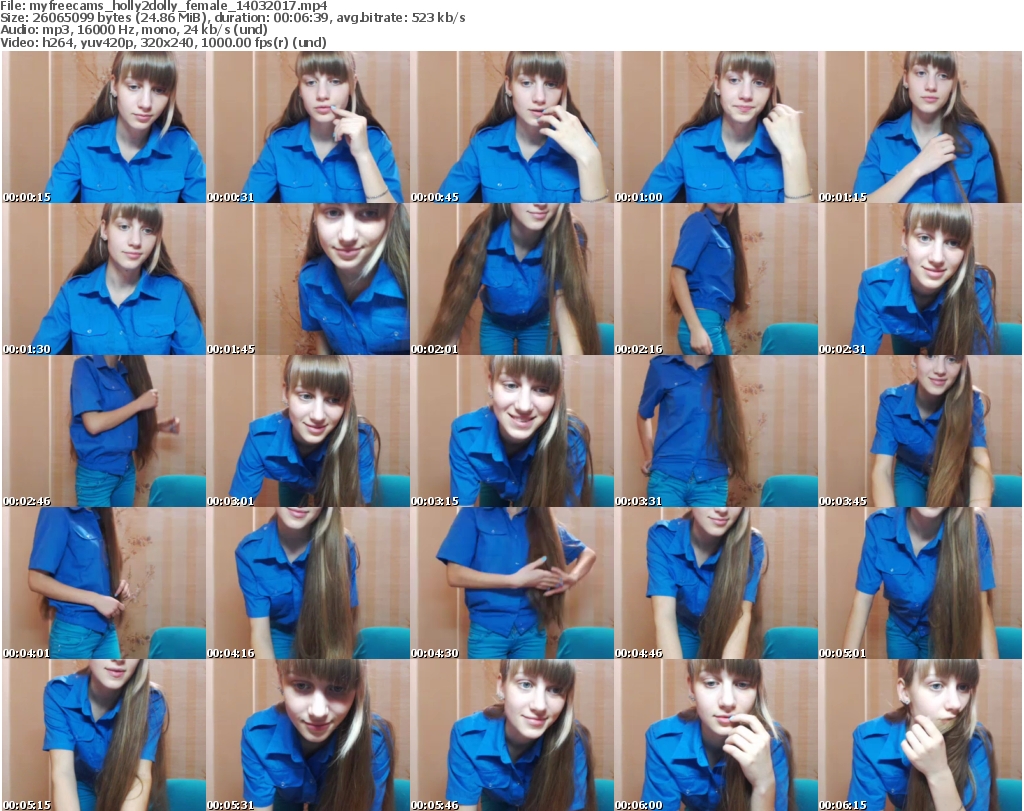The width and height of the screenshot is (1024, 811).
Task: Open the frame stamped 00:03:01
Action: (308, 432)
